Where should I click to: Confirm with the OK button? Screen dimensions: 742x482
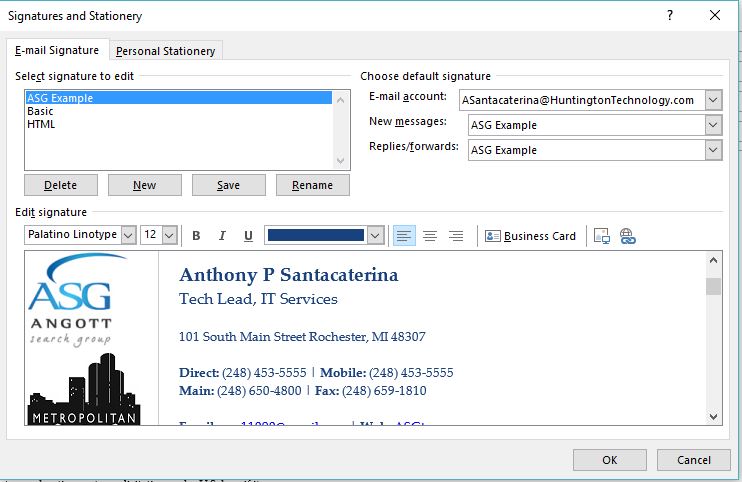[610, 460]
